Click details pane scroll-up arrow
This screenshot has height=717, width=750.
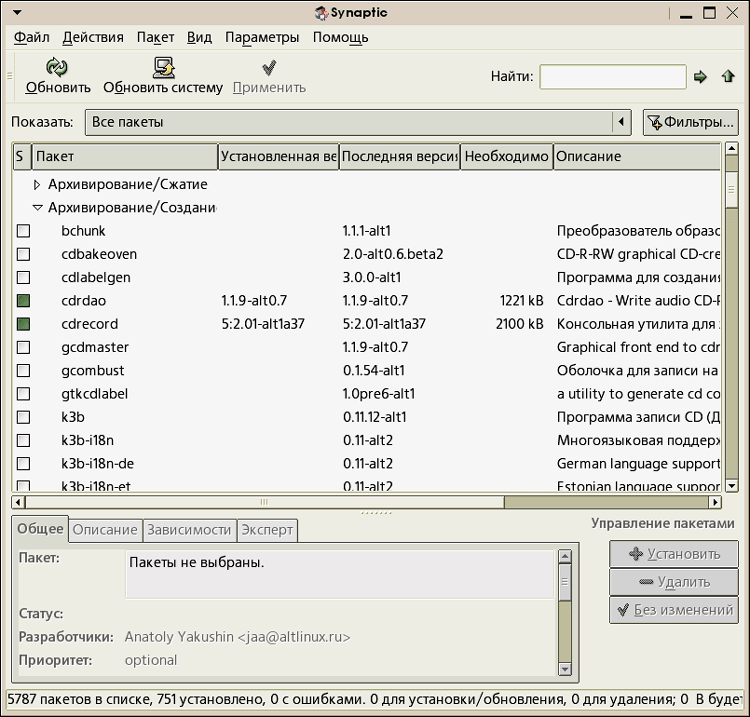pyautogui.click(x=565, y=556)
